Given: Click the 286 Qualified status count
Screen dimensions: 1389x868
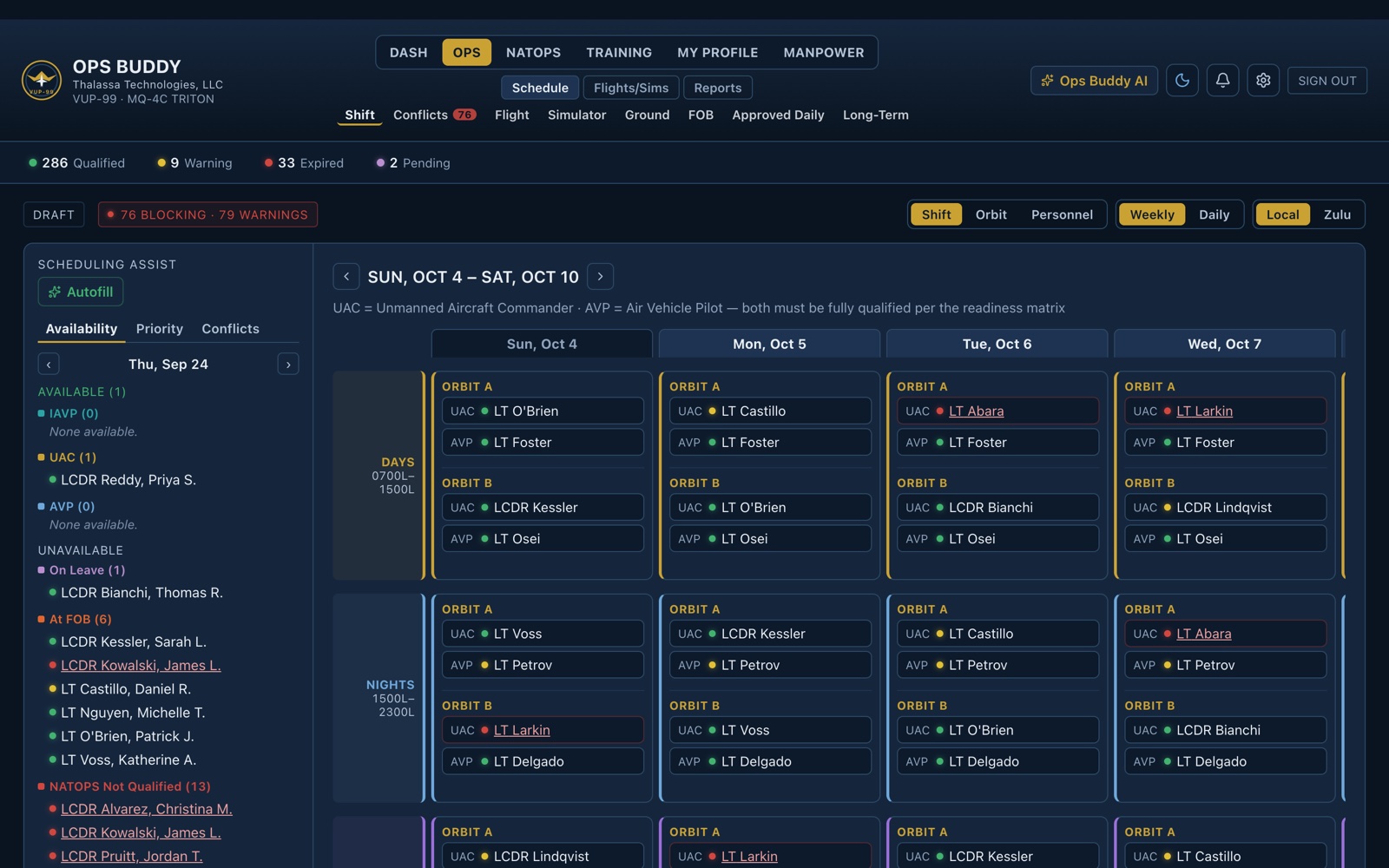Looking at the screenshot, I should click(x=76, y=162).
